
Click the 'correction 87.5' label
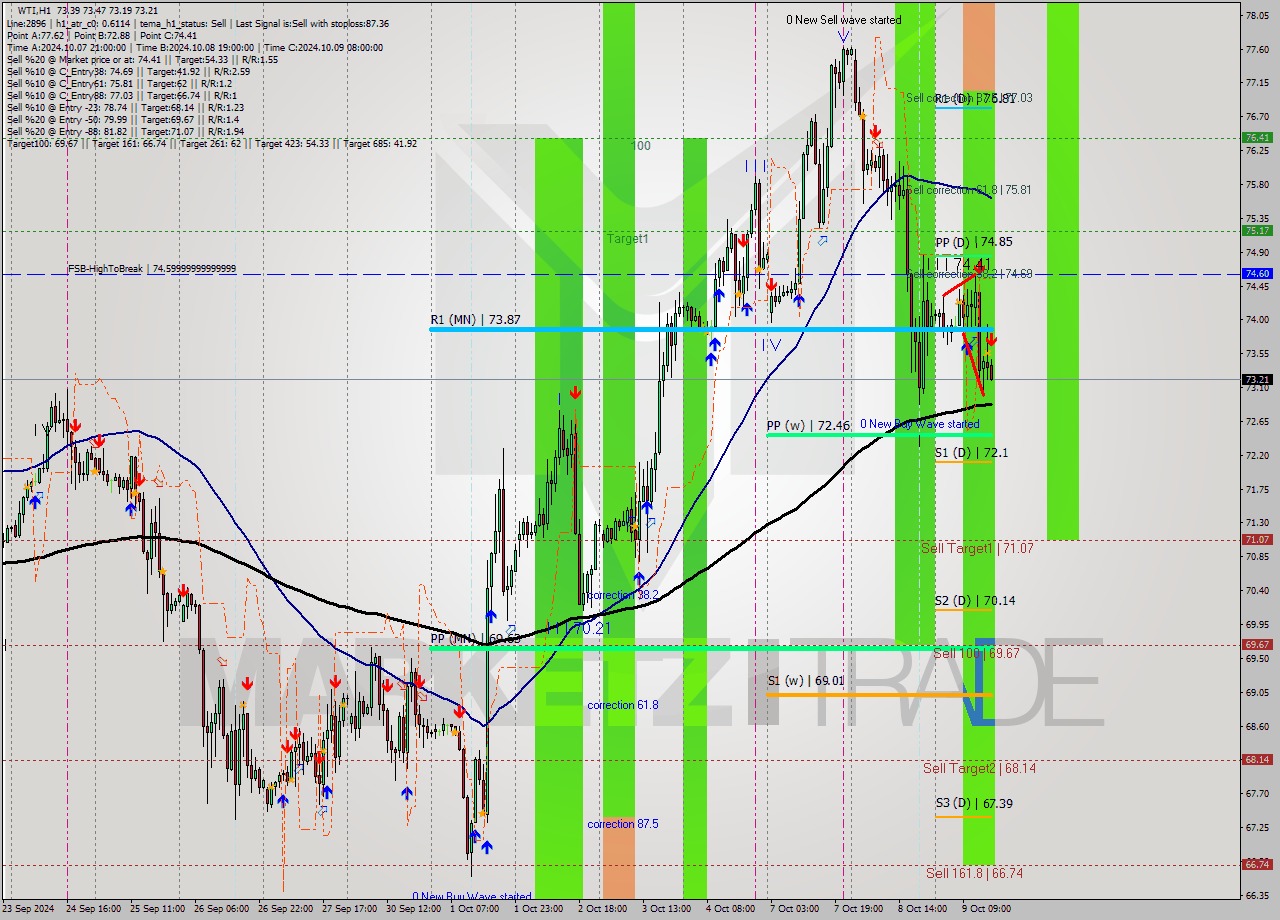tap(622, 824)
